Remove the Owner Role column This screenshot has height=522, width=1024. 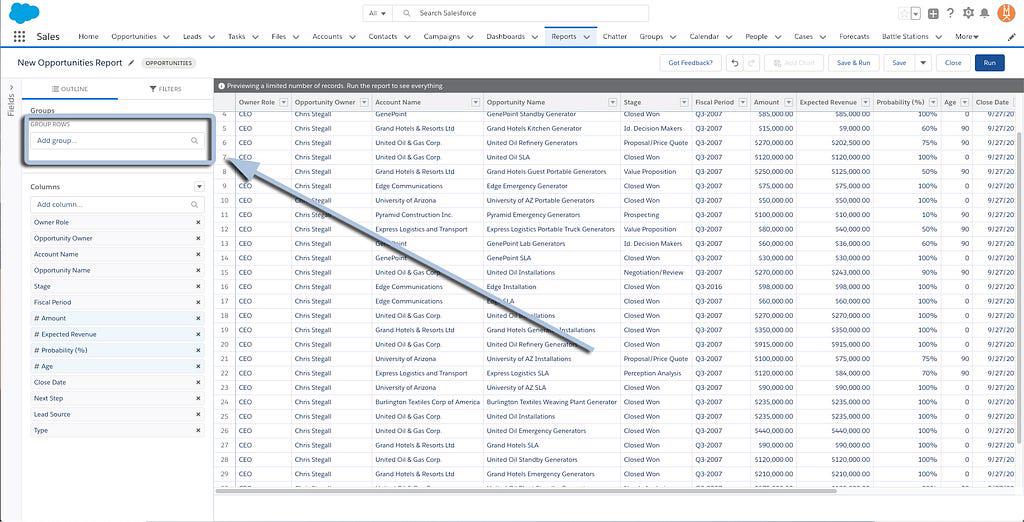coord(198,222)
